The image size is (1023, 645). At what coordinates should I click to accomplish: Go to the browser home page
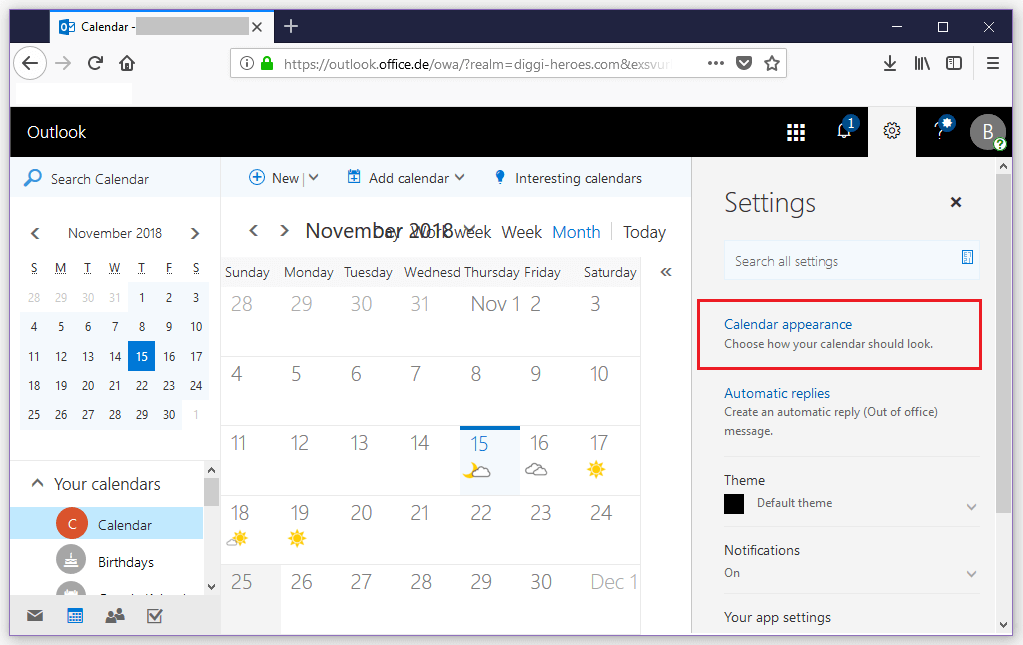127,63
